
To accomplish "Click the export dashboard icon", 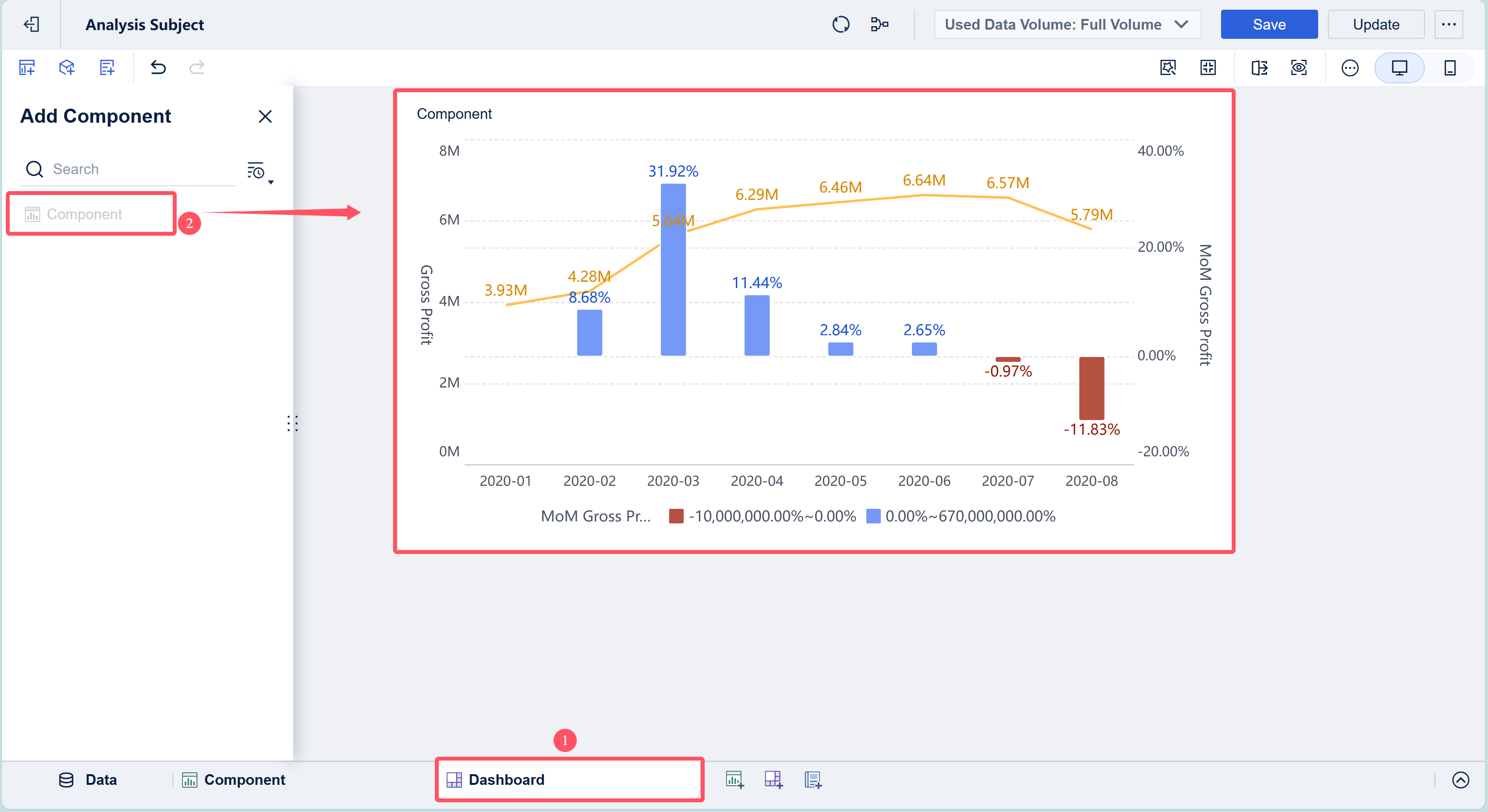I will (x=1259, y=67).
